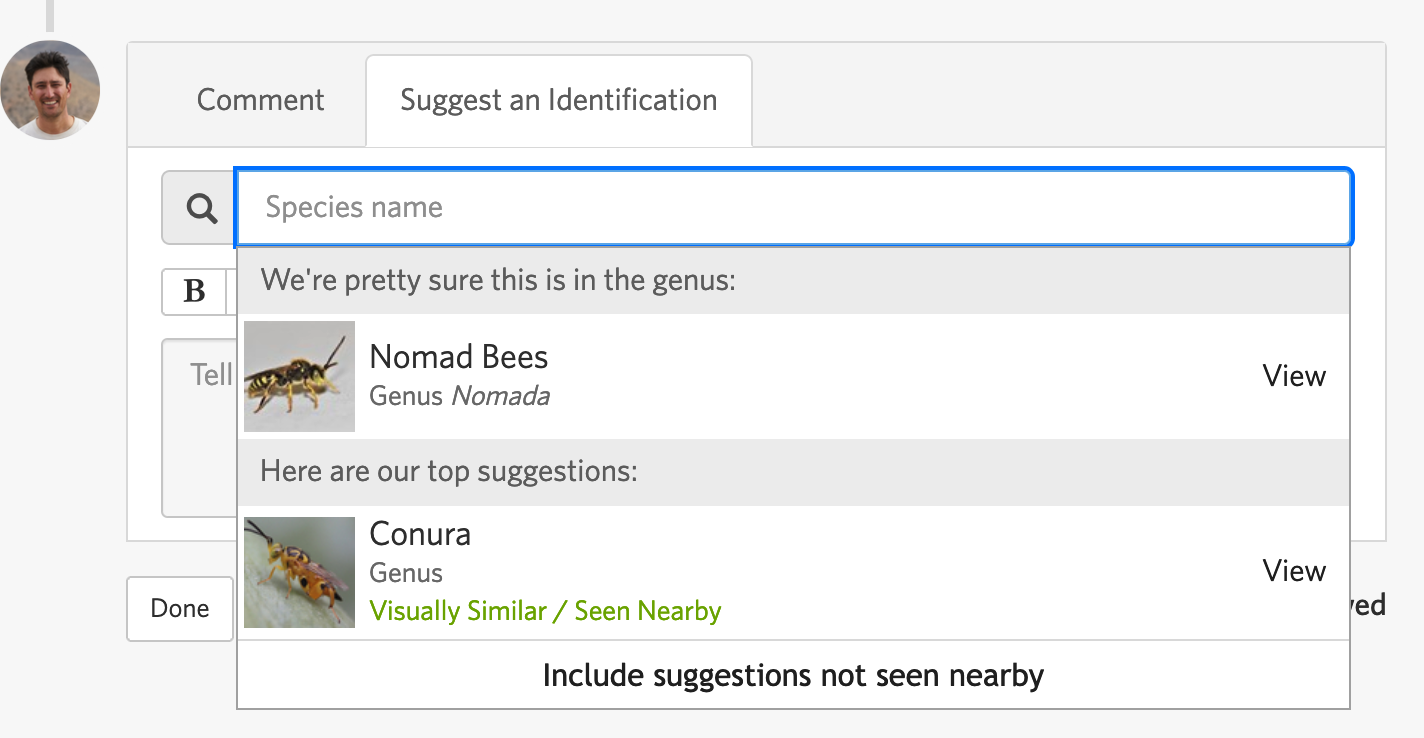View details for Conura

coord(1294,571)
